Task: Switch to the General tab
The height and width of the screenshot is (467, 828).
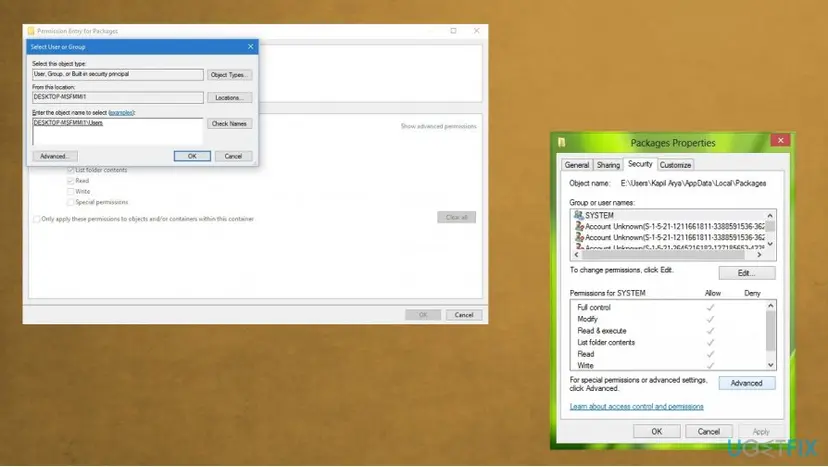Action: 577,165
